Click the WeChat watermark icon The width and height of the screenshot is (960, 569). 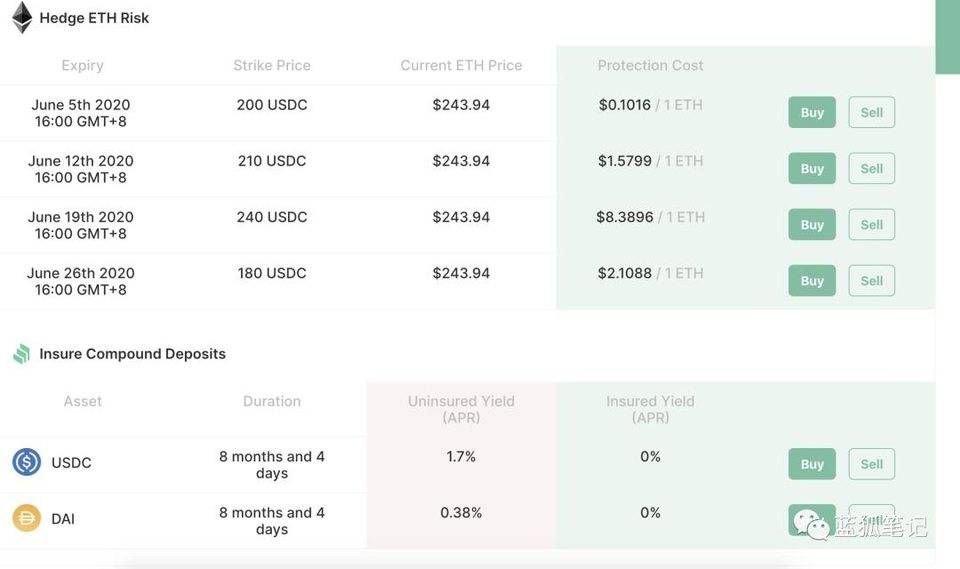(811, 523)
